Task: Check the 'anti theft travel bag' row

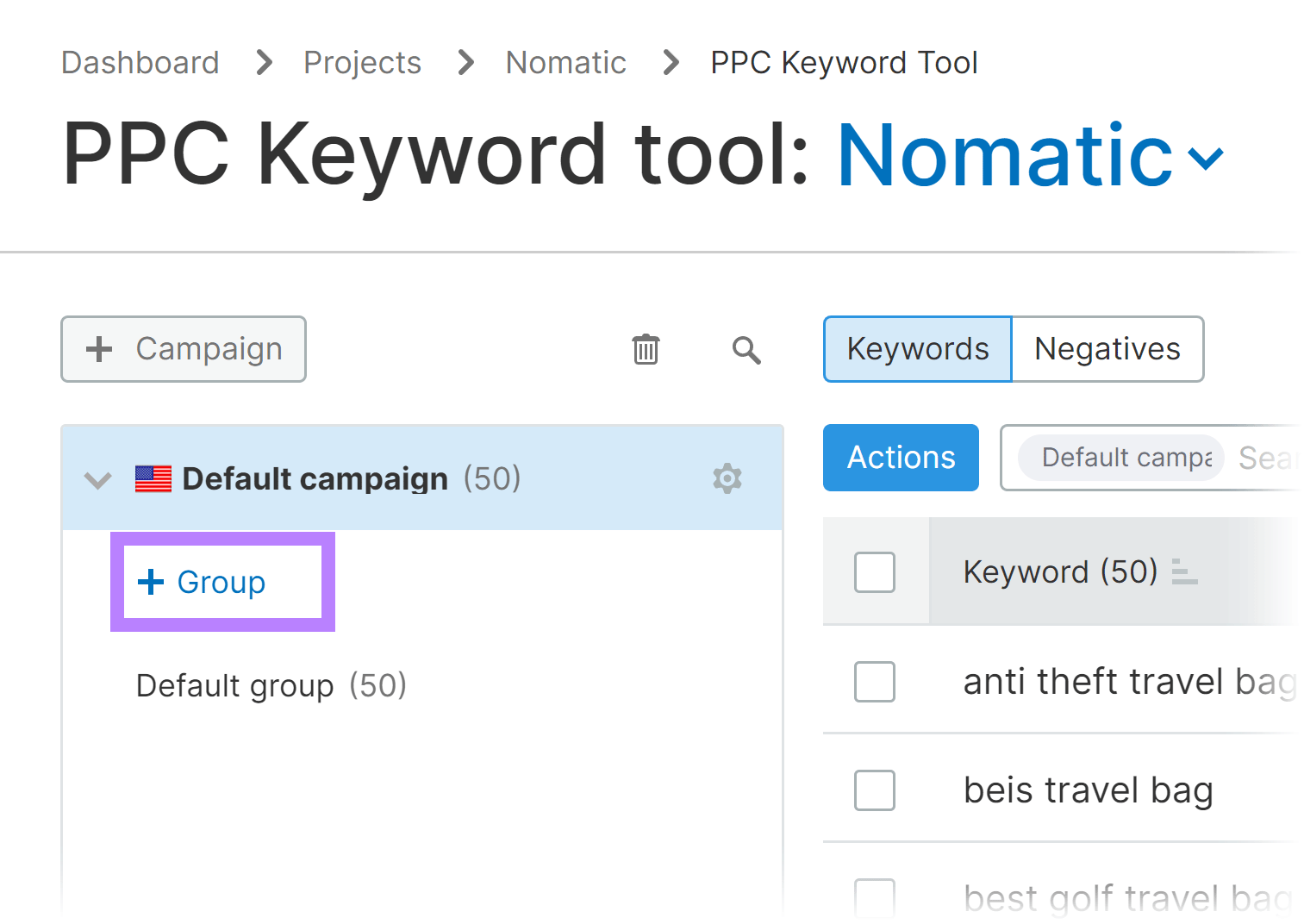Action: 875,682
